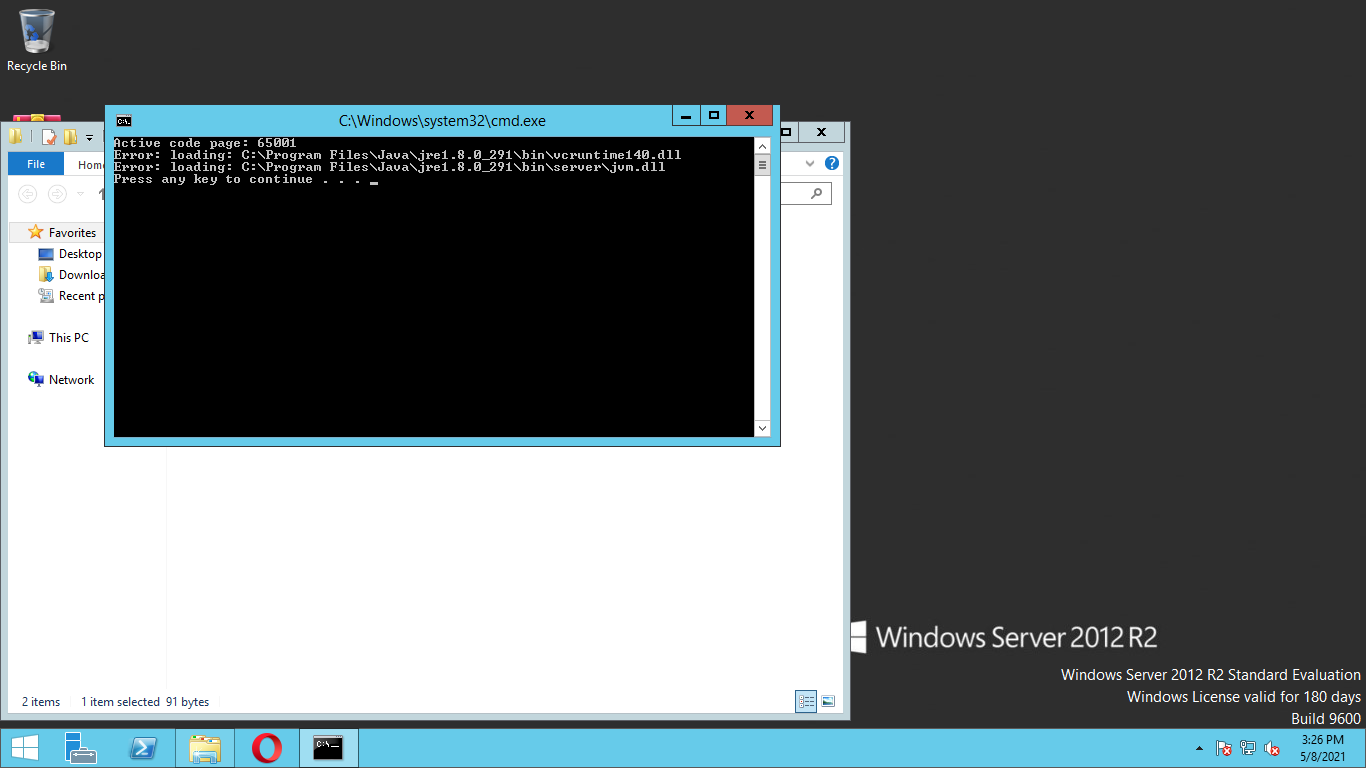Viewport: 1366px width, 768px height.
Task: Open the Action Center flag icon
Action: click(x=1223, y=748)
